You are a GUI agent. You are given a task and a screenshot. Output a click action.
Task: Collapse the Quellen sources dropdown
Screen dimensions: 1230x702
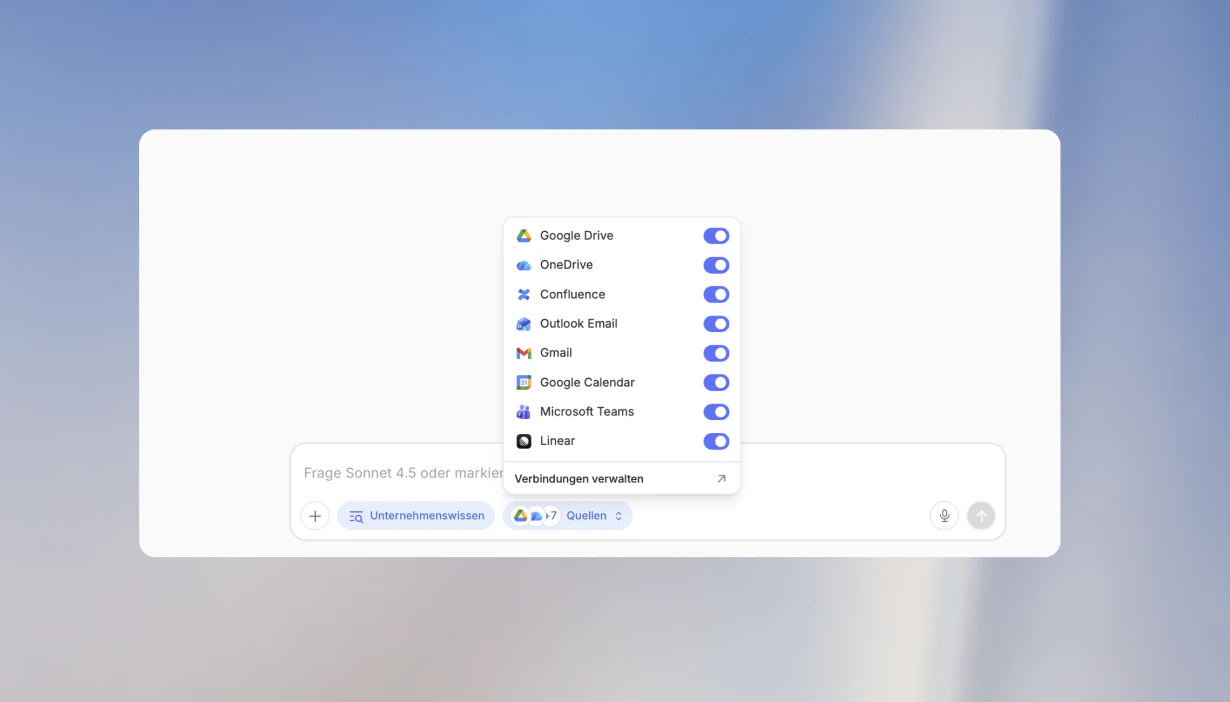point(568,516)
